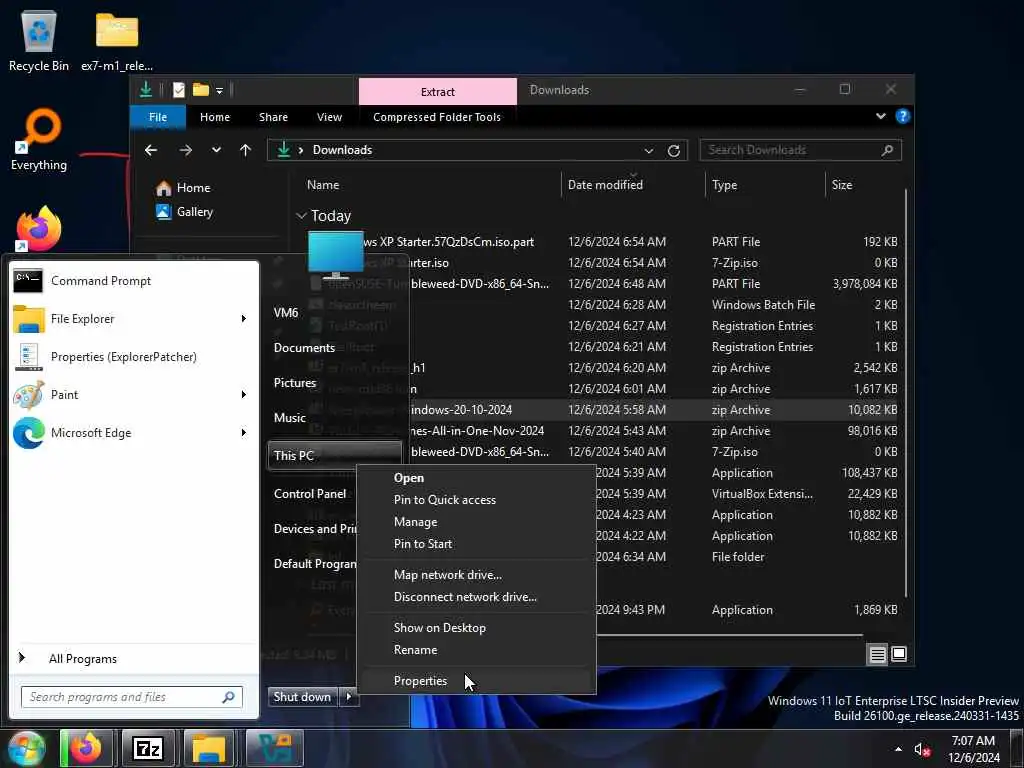Open Pictures from the Start menu
1024x768 pixels.
tap(295, 383)
